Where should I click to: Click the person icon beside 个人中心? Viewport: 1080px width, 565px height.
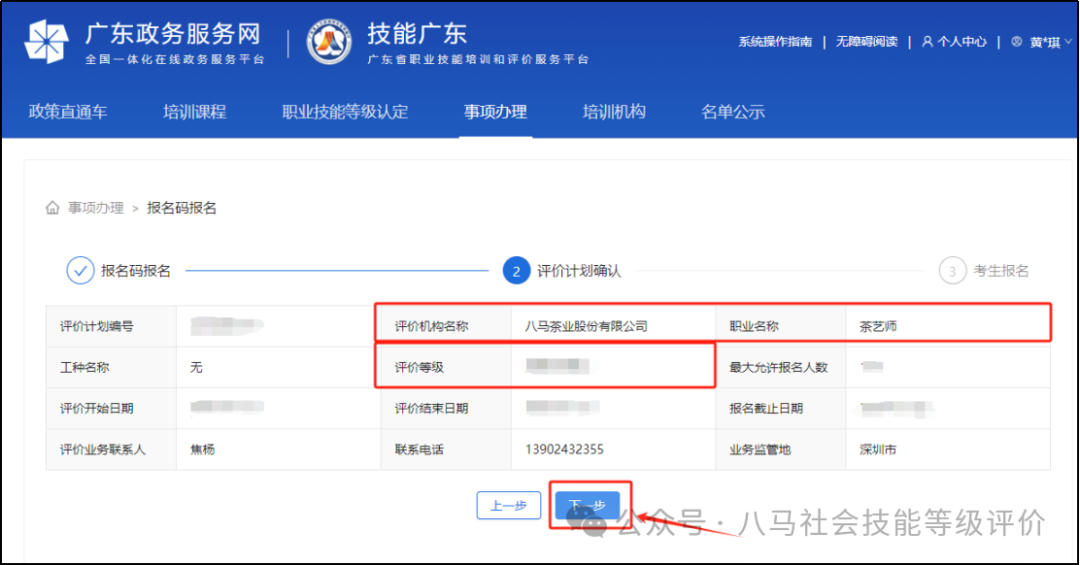tap(927, 41)
